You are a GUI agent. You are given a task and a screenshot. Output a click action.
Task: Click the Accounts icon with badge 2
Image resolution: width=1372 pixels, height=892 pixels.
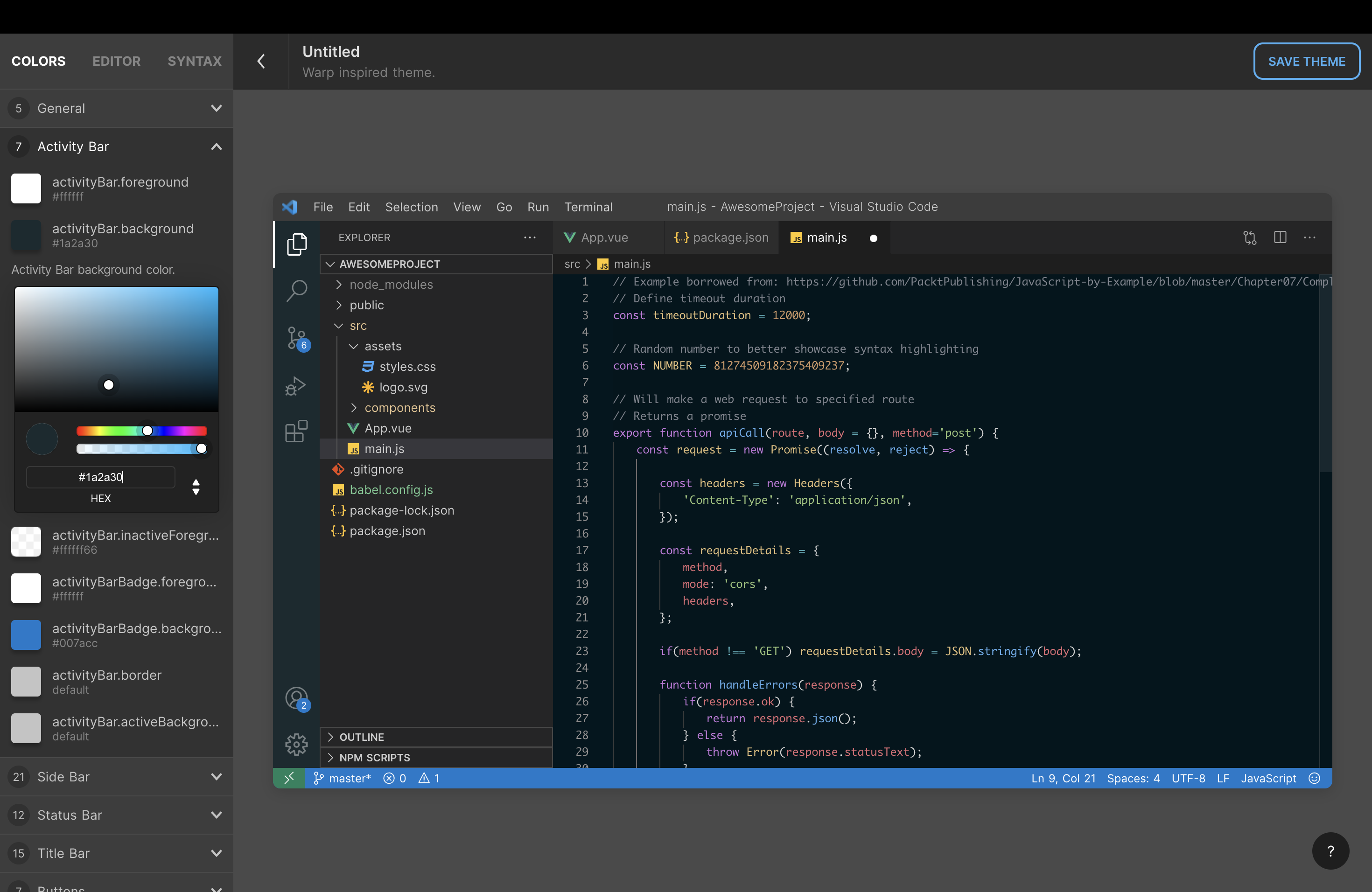point(296,698)
